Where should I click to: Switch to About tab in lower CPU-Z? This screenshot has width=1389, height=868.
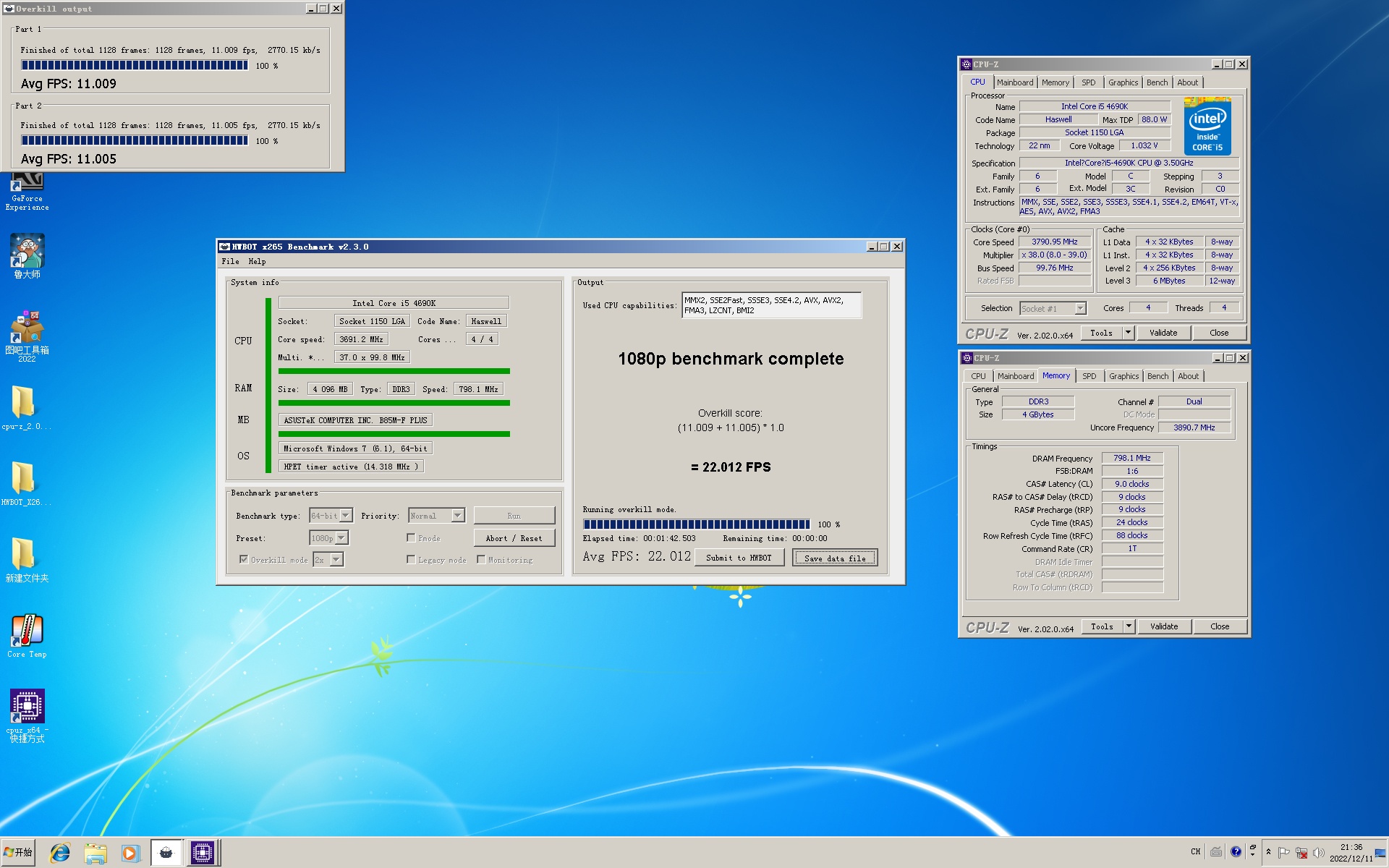click(1188, 376)
